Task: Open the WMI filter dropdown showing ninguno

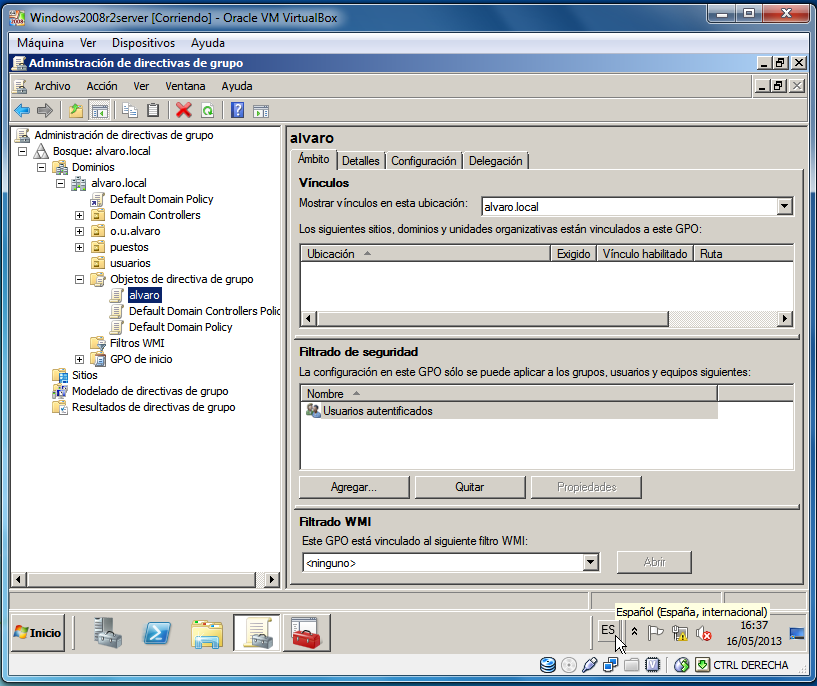Action: [x=590, y=563]
